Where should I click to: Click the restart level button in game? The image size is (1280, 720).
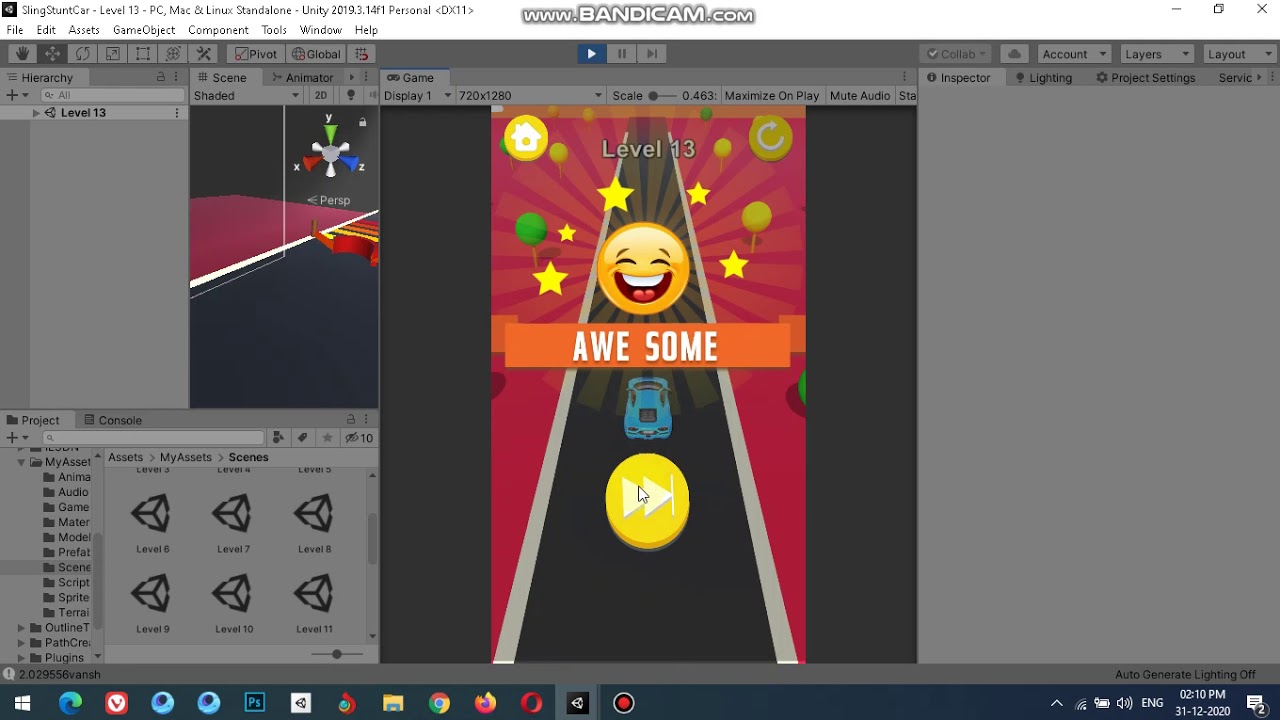click(770, 137)
